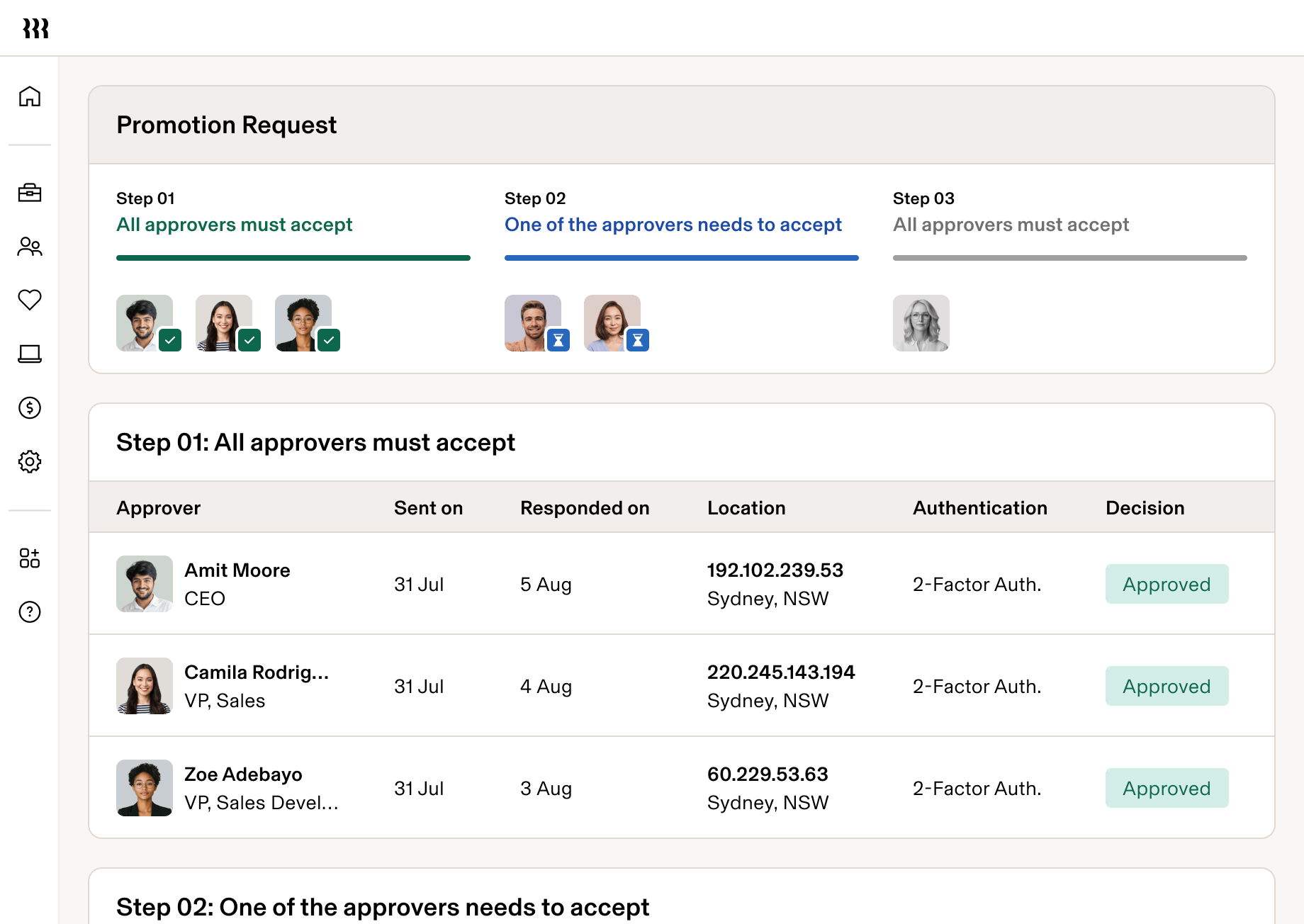Click the Authentication column header
Viewport: 1304px width, 924px height.
click(x=980, y=508)
